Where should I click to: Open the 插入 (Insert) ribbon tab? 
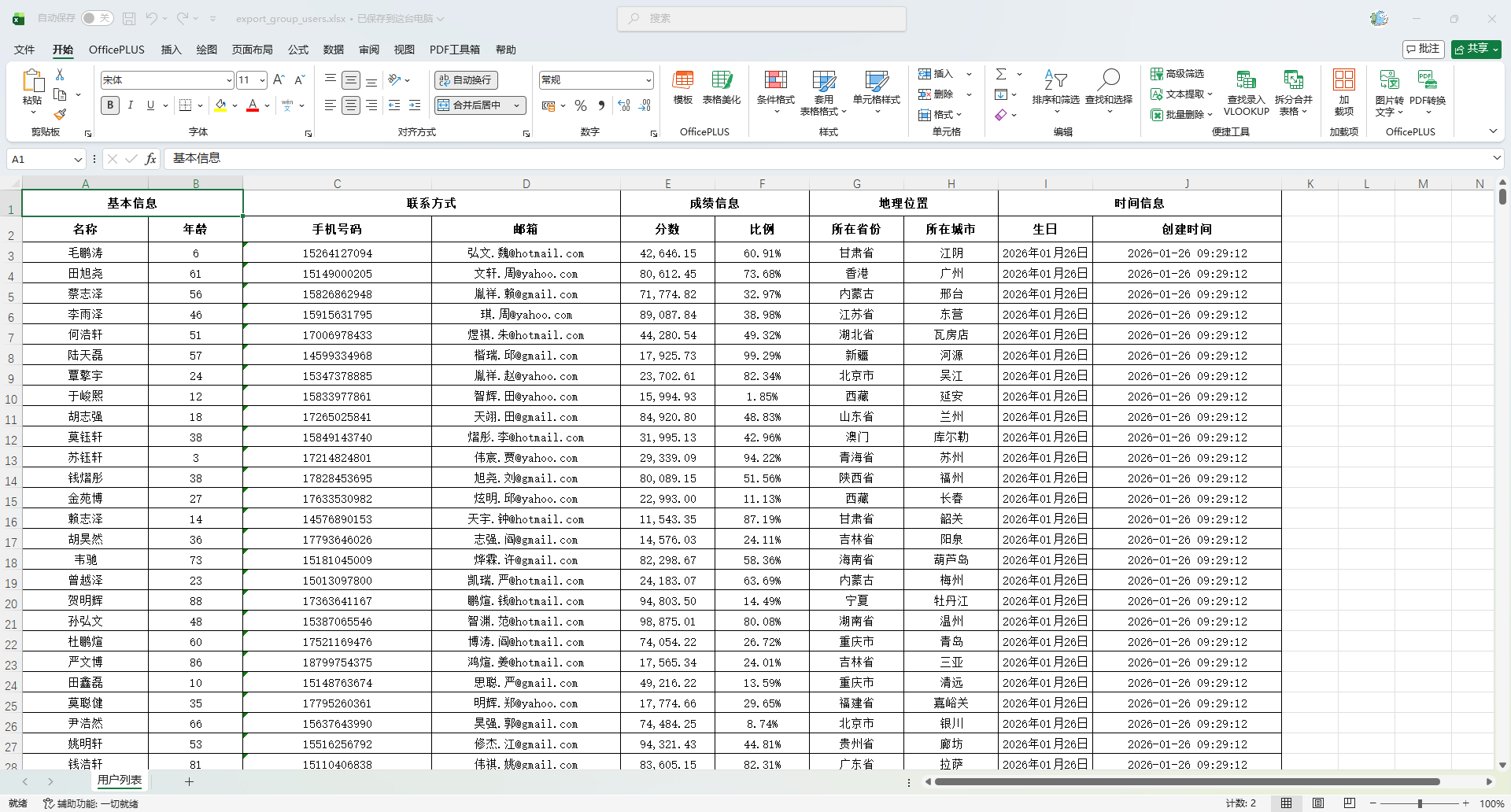click(x=171, y=50)
